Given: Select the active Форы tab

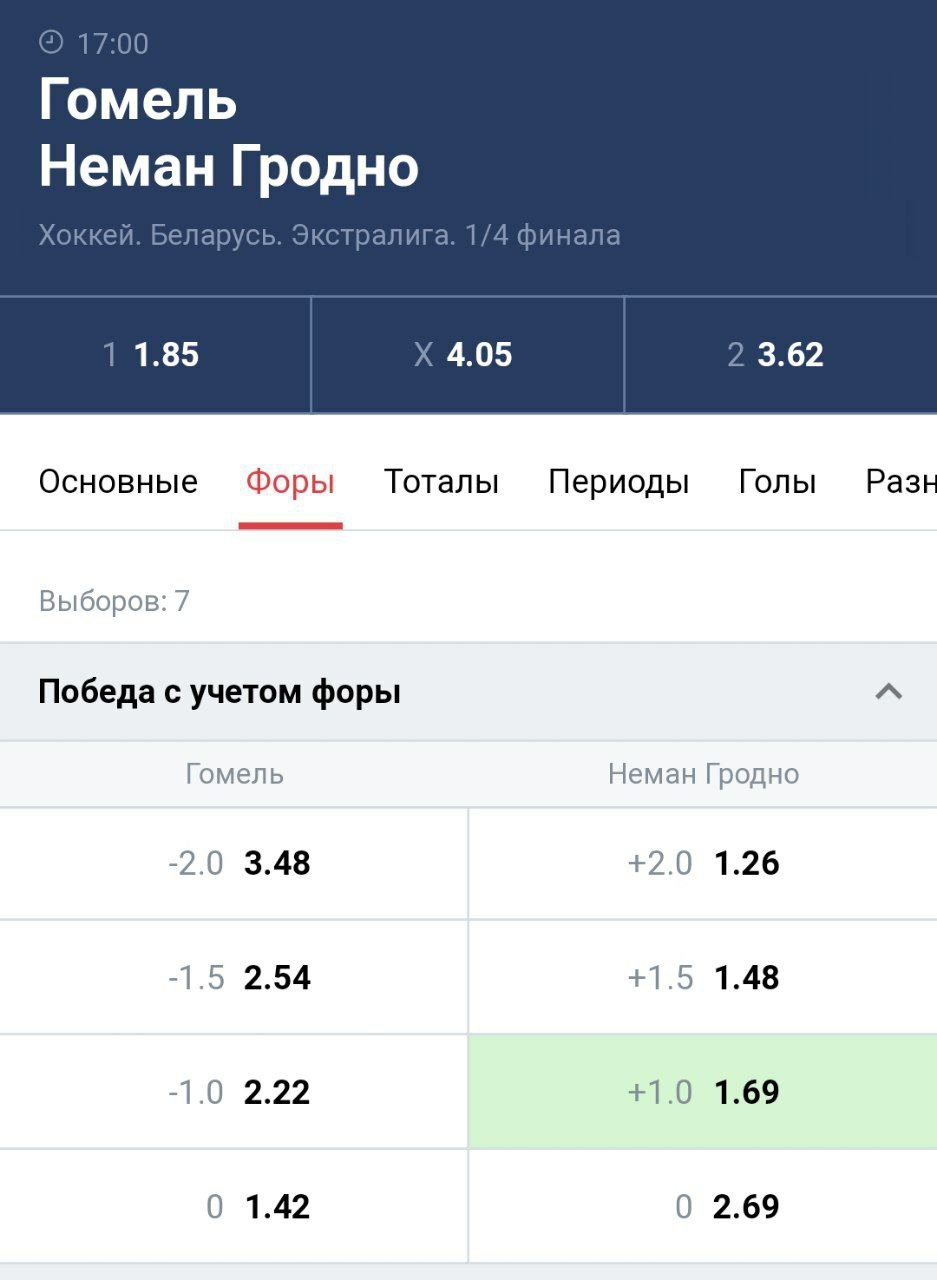Looking at the screenshot, I should tap(290, 482).
